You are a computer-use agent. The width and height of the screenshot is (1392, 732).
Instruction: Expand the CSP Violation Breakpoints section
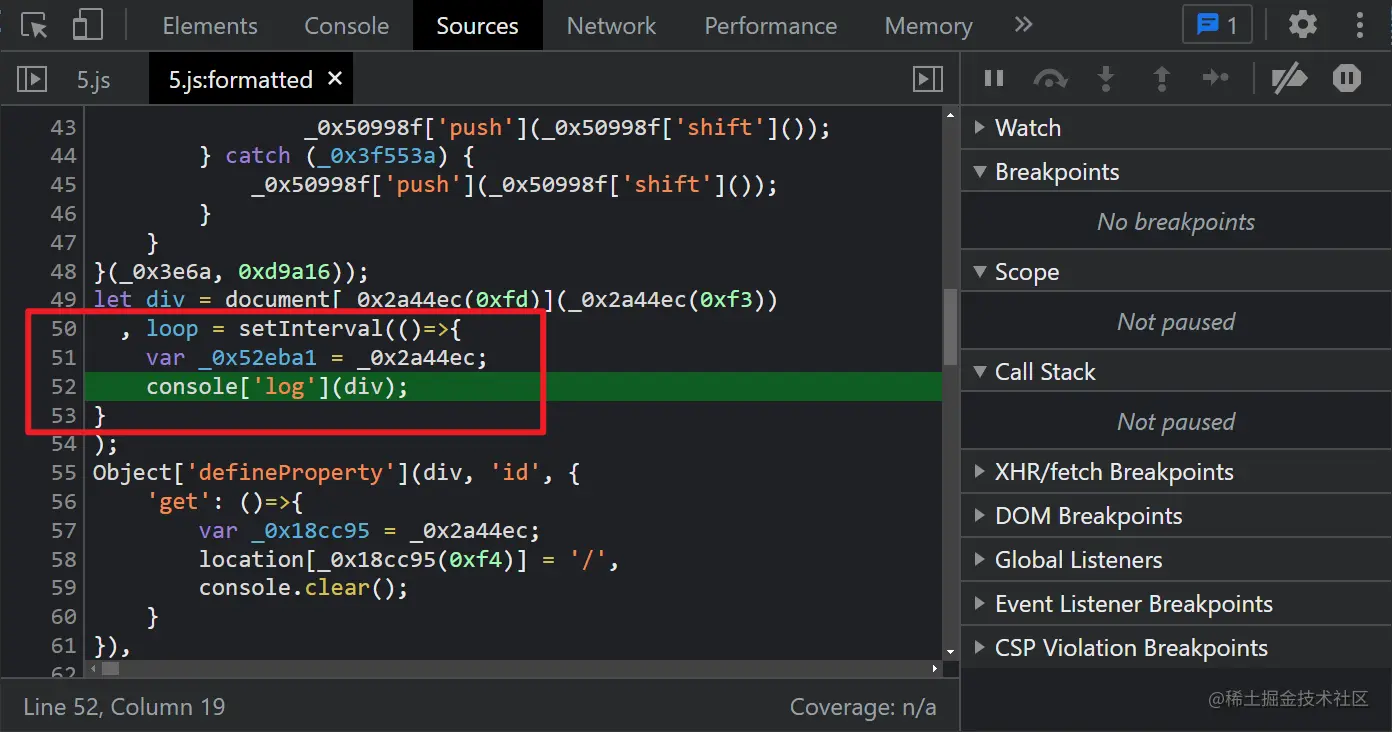pyautogui.click(x=1176, y=648)
